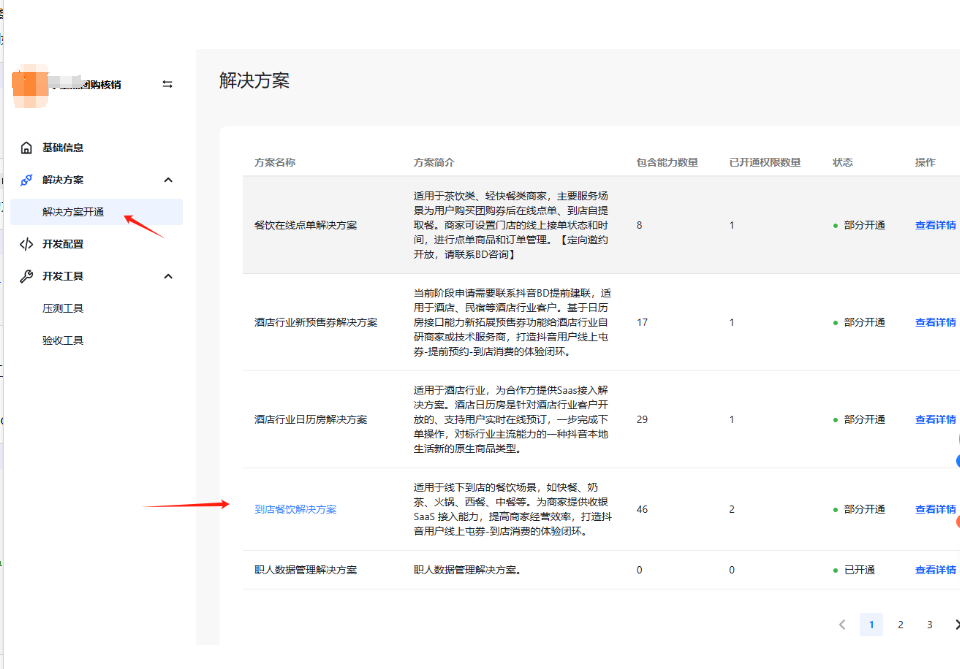Image resolution: width=960 pixels, height=669 pixels.
Task: View details for 酒店行业日历房解决方案
Action: coord(935,420)
